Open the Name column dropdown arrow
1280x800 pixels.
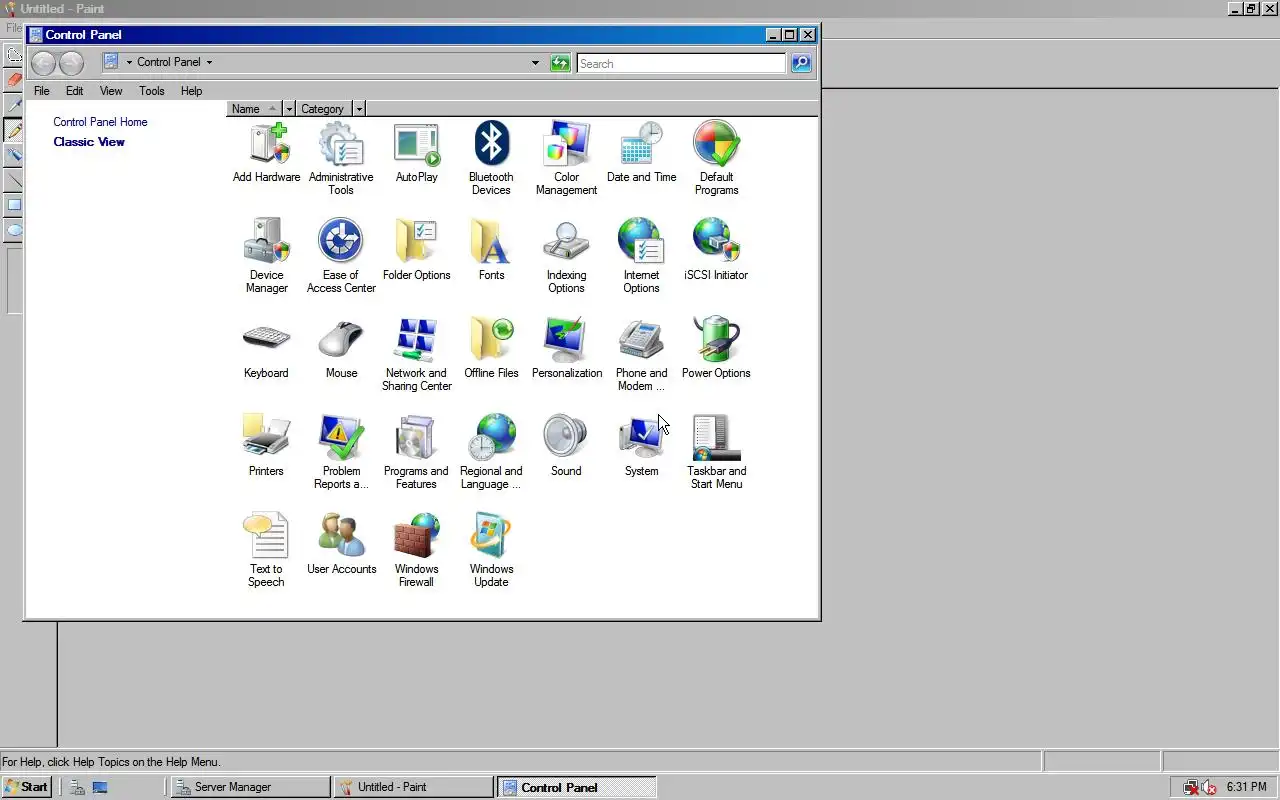click(290, 109)
